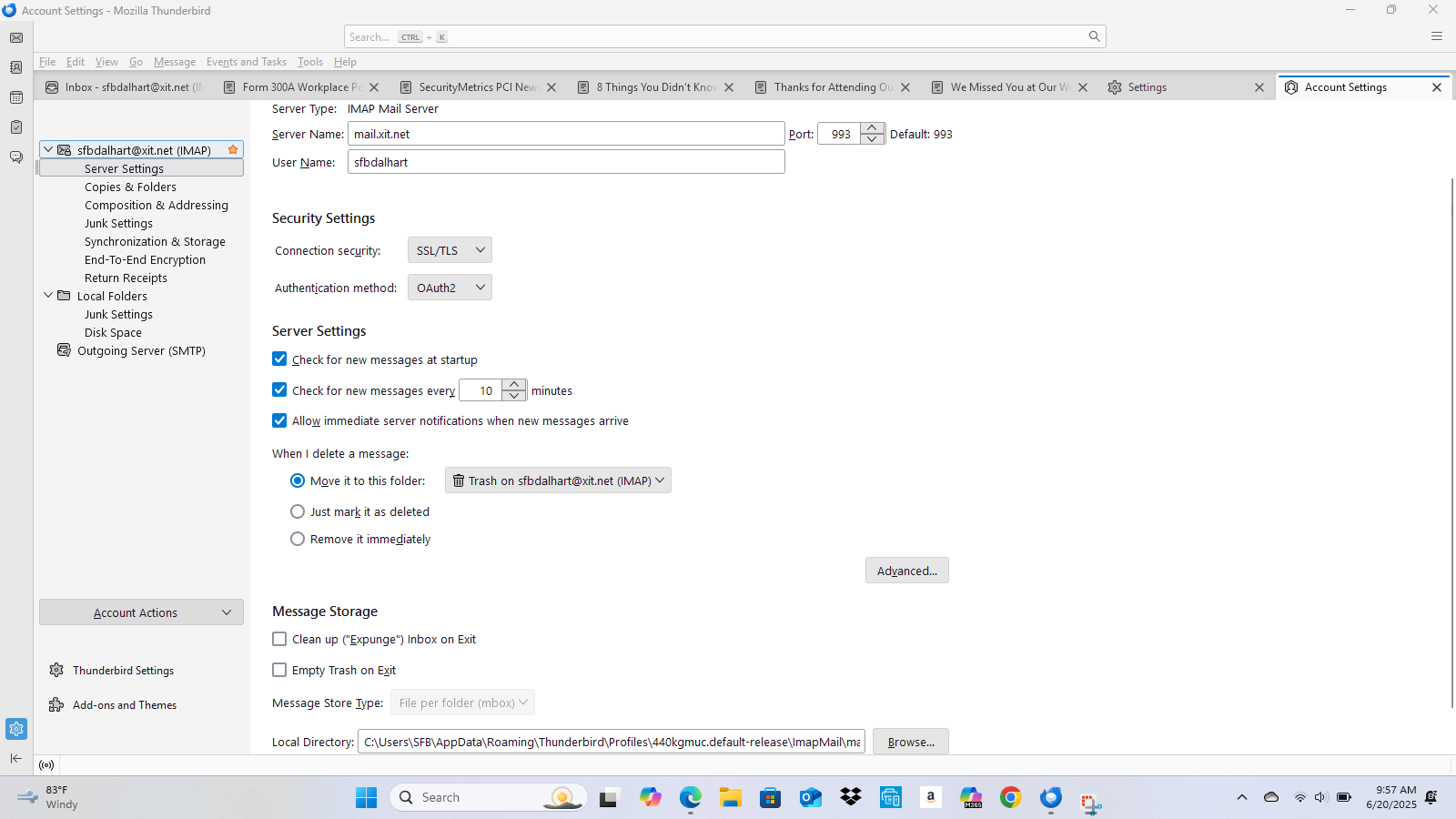Show hidden system tray icons chevron

[x=1241, y=797]
